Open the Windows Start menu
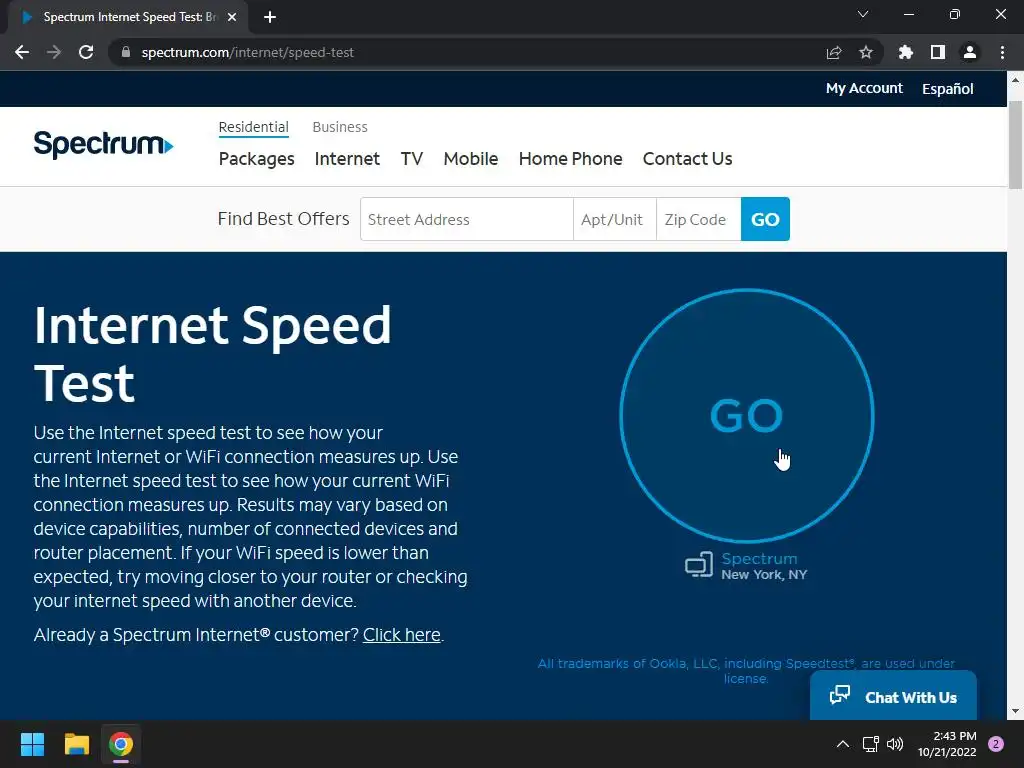Screen dimensions: 1024x768 (32, 744)
